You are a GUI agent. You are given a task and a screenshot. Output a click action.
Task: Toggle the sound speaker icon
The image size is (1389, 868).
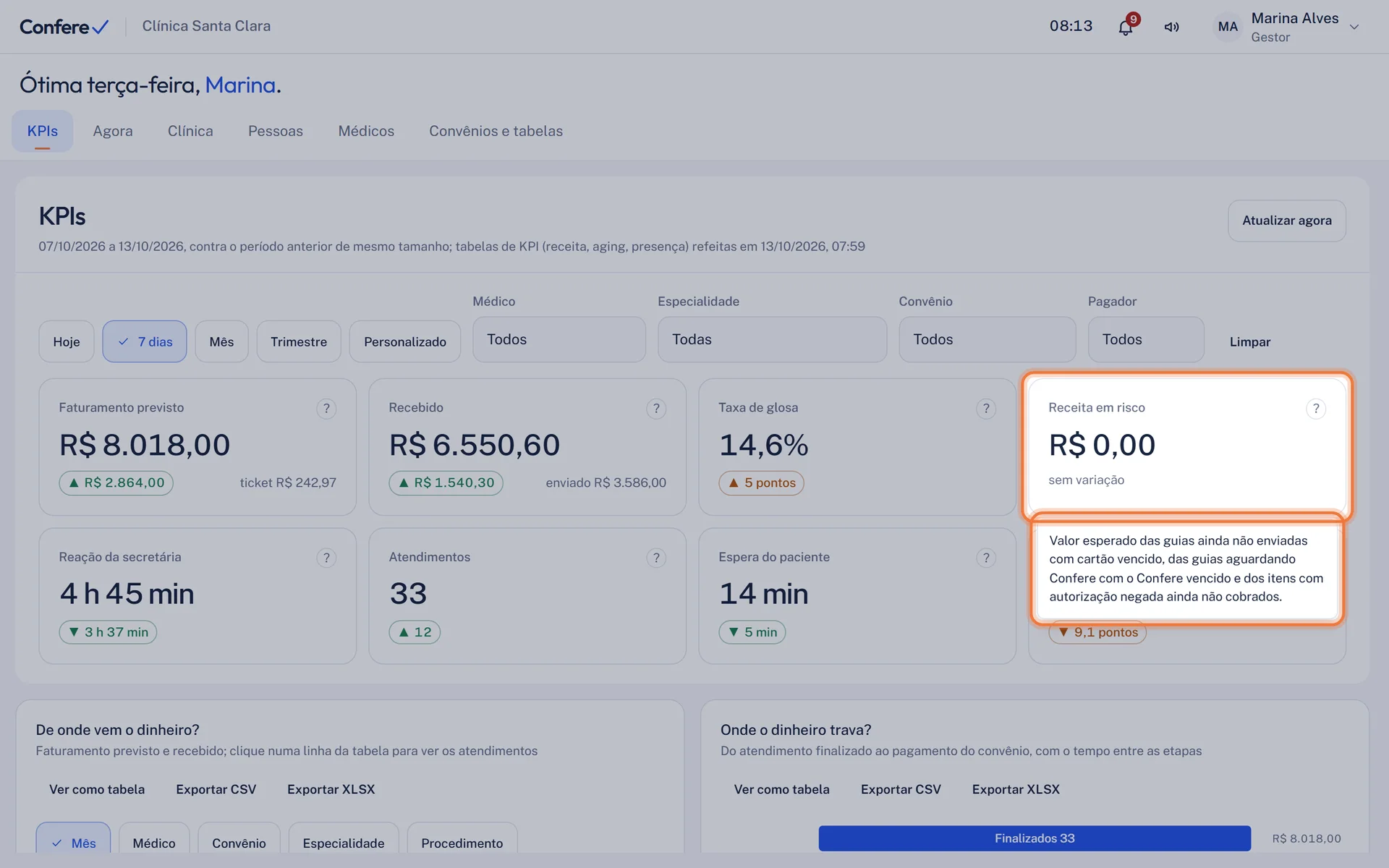pos(1171,27)
